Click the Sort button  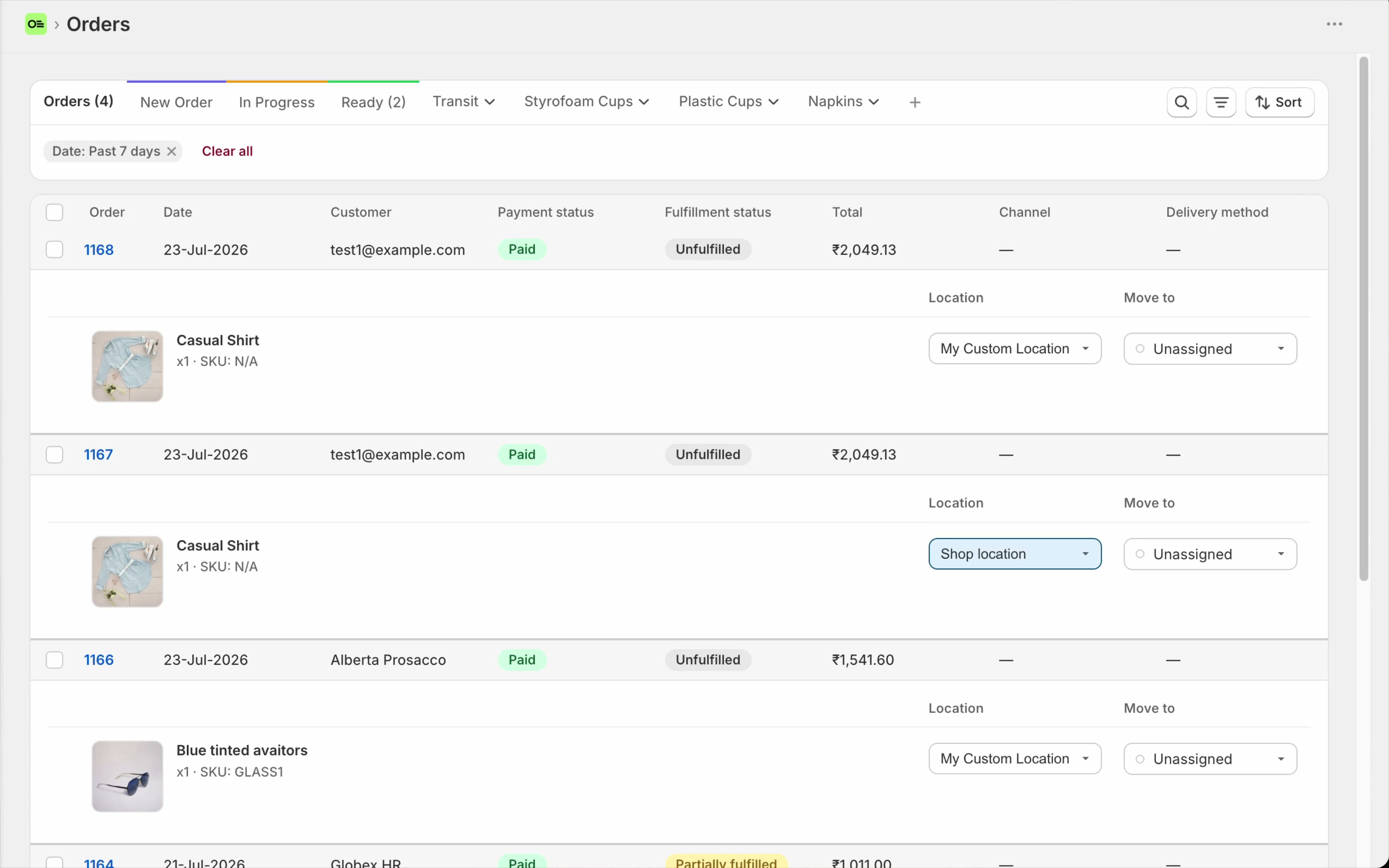click(1279, 102)
